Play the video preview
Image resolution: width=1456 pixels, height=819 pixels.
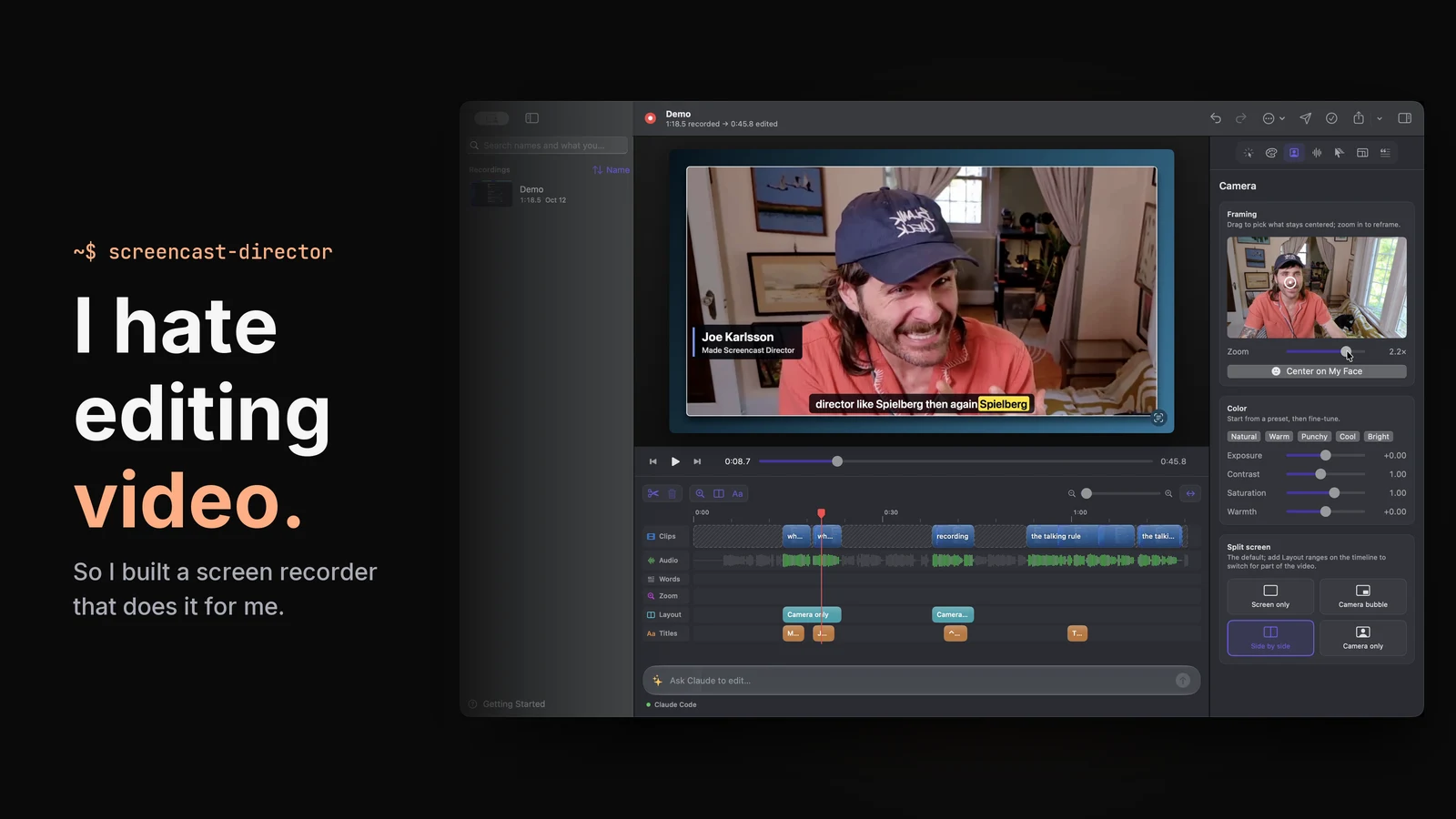(675, 461)
